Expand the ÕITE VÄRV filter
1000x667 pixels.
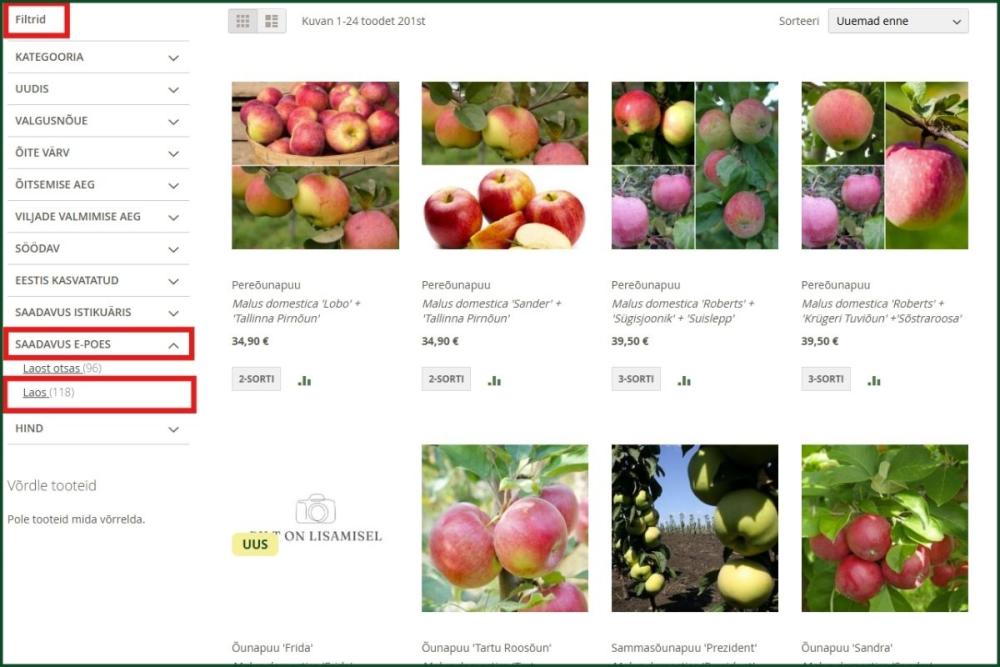98,153
